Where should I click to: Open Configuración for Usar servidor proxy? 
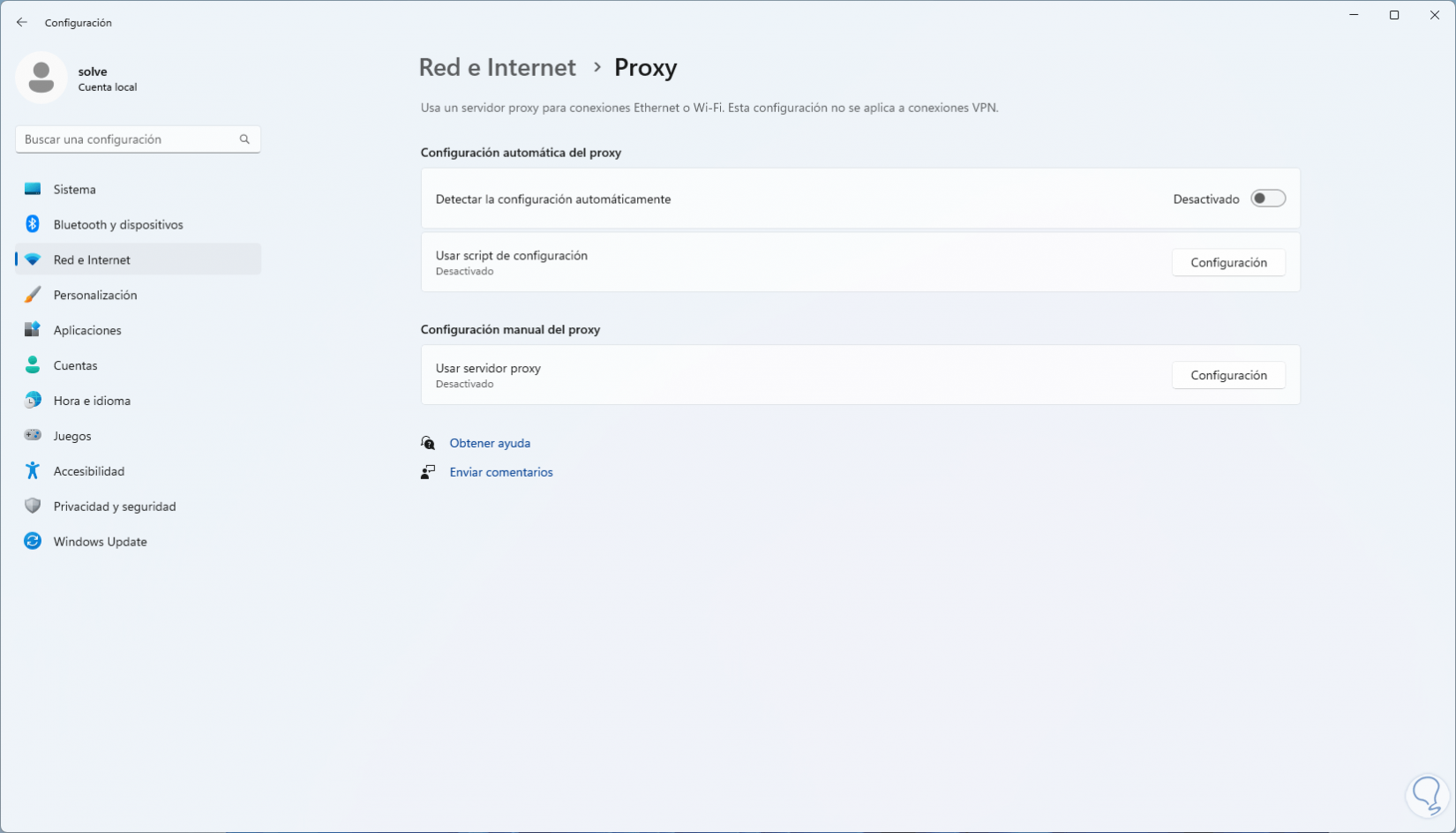point(1227,376)
